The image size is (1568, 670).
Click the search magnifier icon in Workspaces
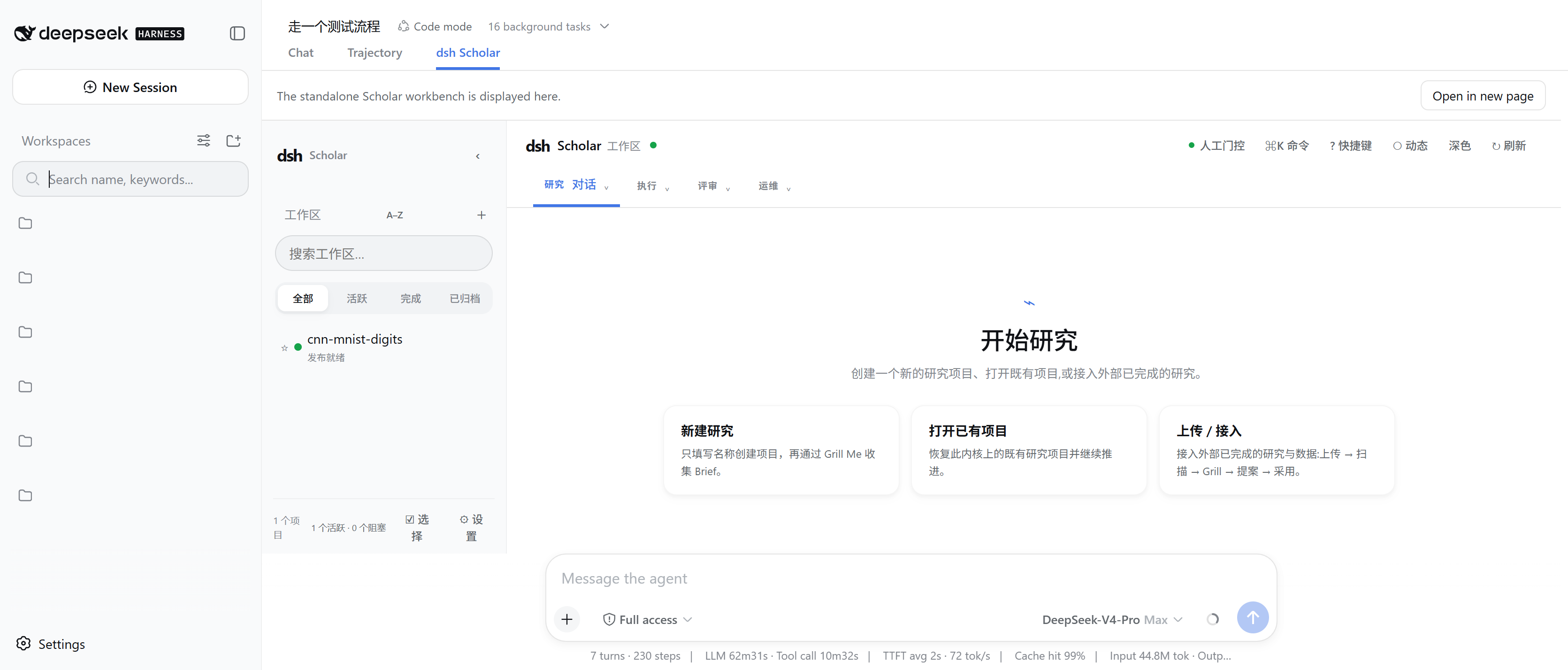point(33,179)
